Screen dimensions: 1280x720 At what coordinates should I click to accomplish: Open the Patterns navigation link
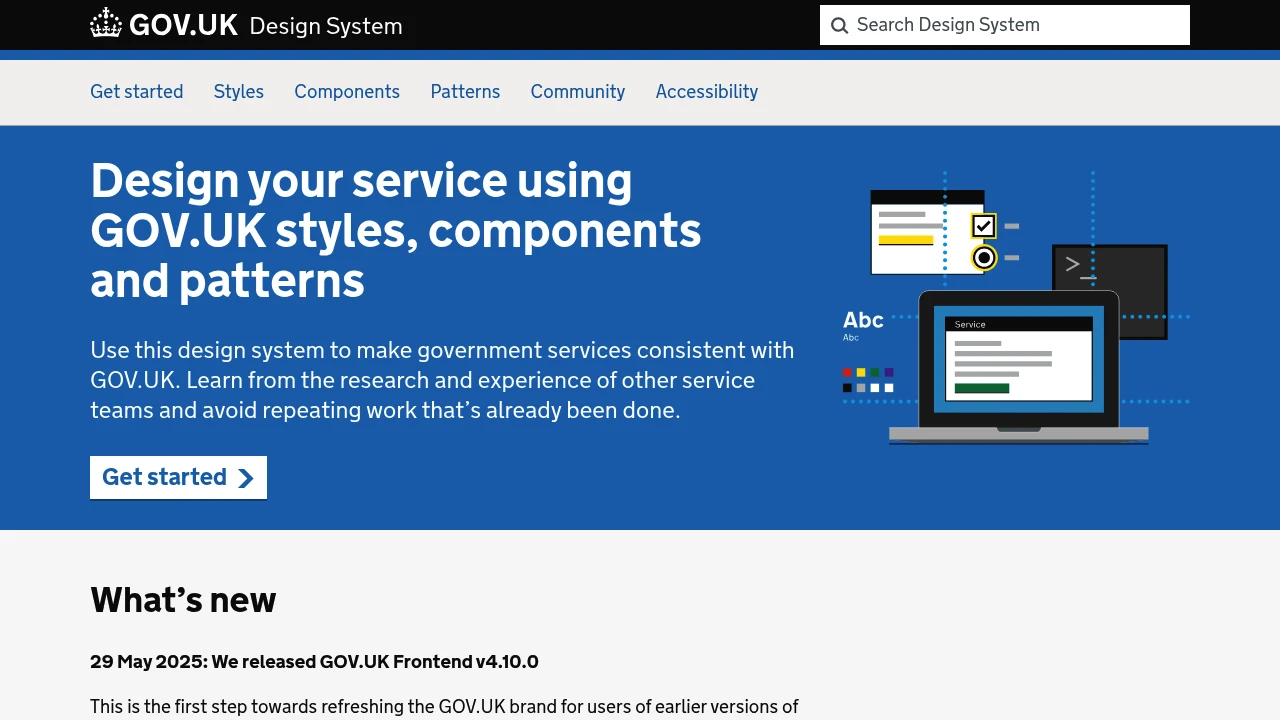point(465,92)
